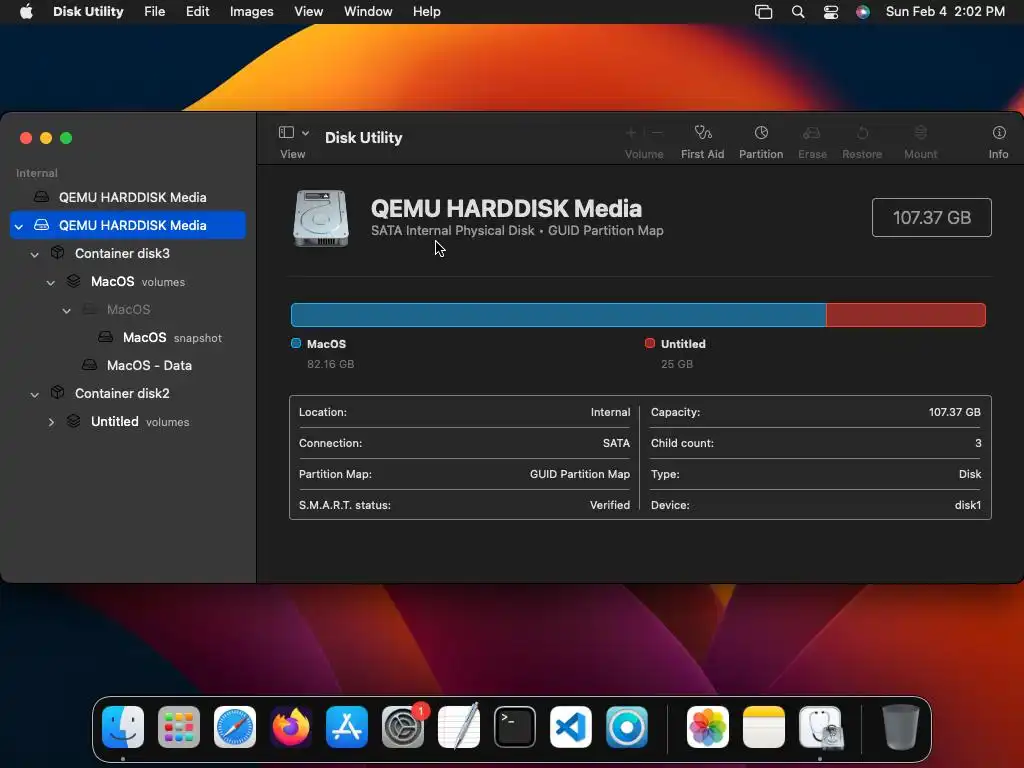Click the 'GUID Partition Map' table value
Image resolution: width=1024 pixels, height=768 pixels.
(x=580, y=474)
